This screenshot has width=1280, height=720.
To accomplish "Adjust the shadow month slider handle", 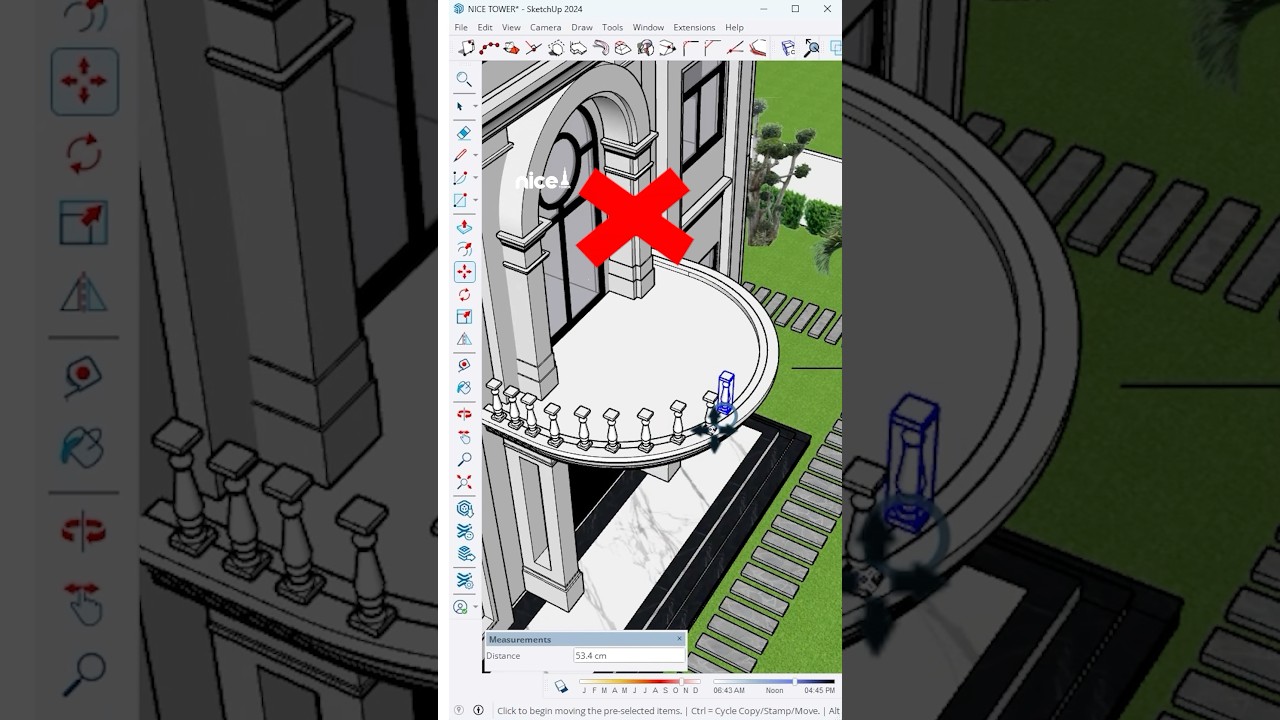I will pos(681,682).
